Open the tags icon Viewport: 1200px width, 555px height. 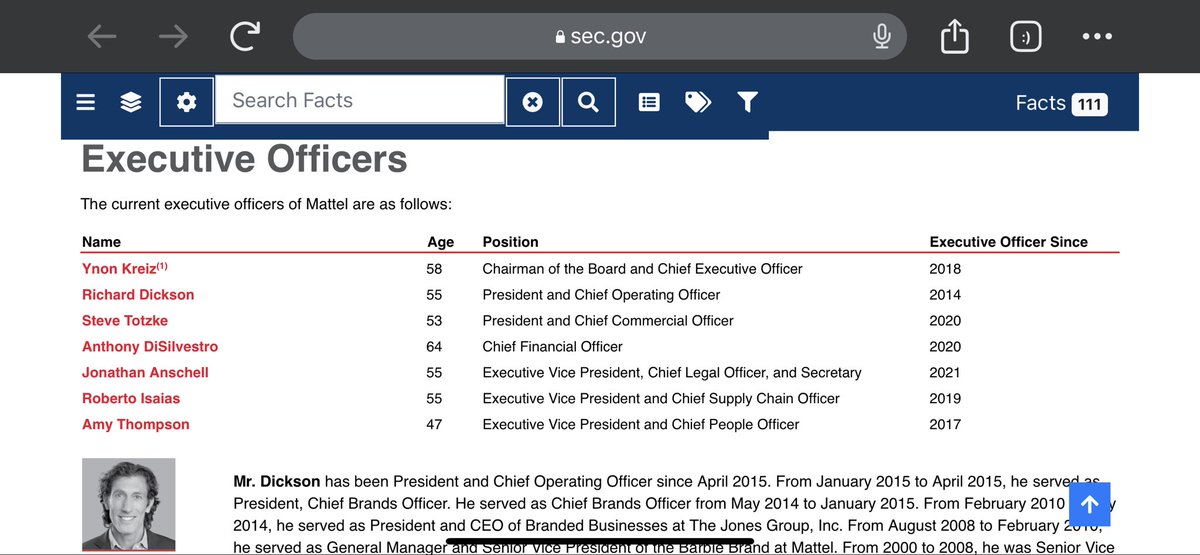click(698, 102)
